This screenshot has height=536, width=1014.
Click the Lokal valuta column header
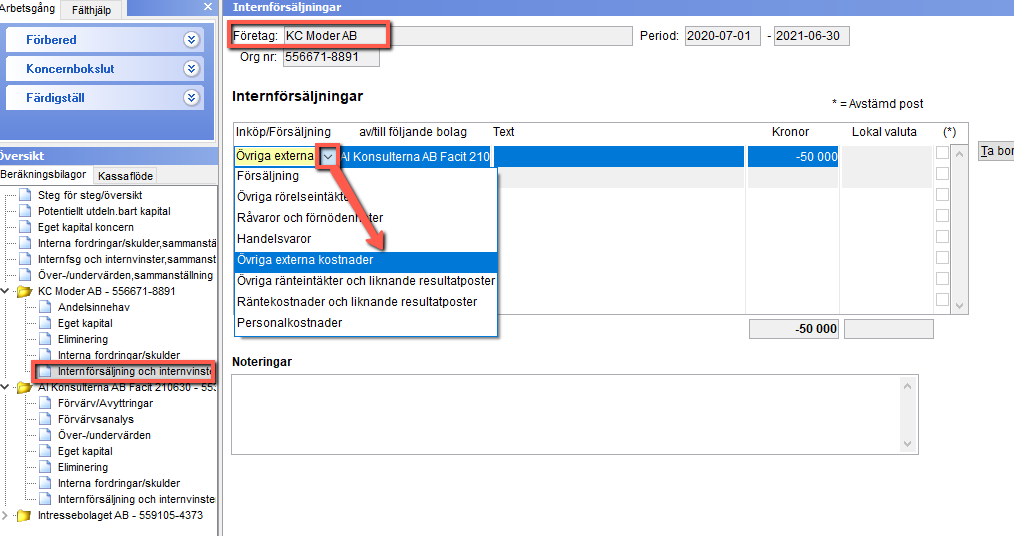click(884, 132)
